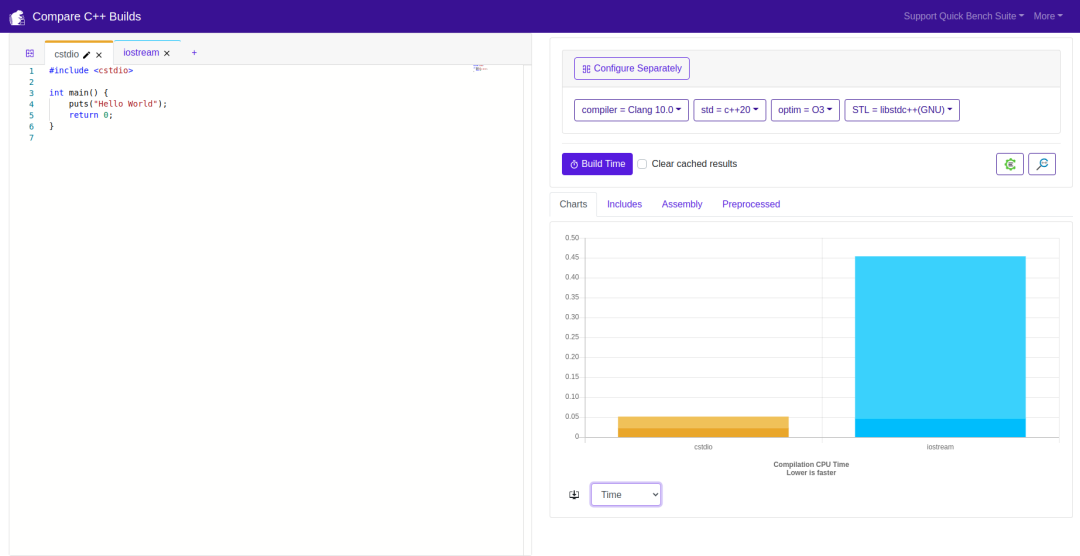1080x556 pixels.
Task: Open the Support Quick Bench Suite menu
Action: (x=963, y=16)
